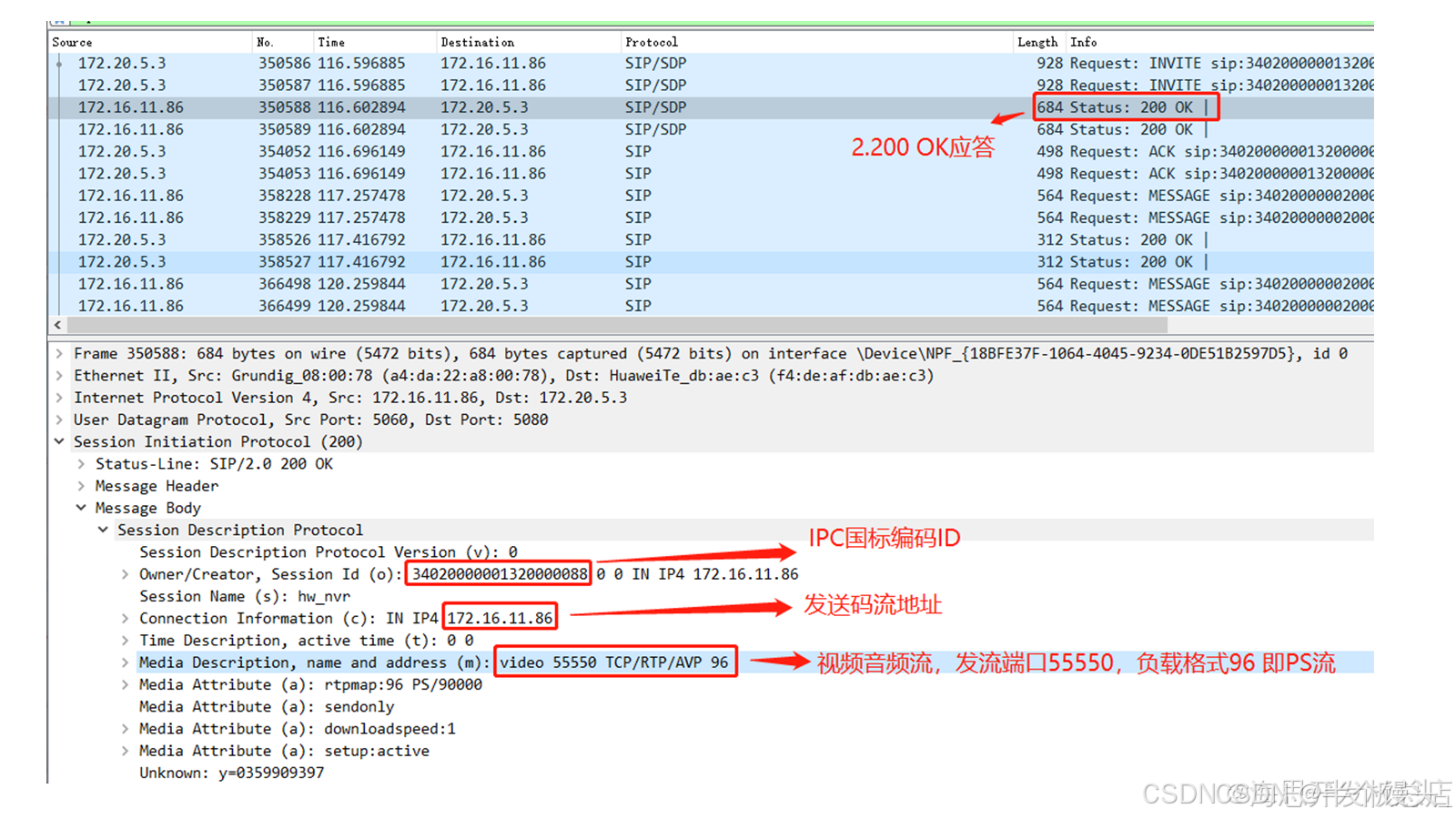Image resolution: width=1456 pixels, height=819 pixels.
Task: Expand the Ethernet II layer
Action: (x=59, y=375)
